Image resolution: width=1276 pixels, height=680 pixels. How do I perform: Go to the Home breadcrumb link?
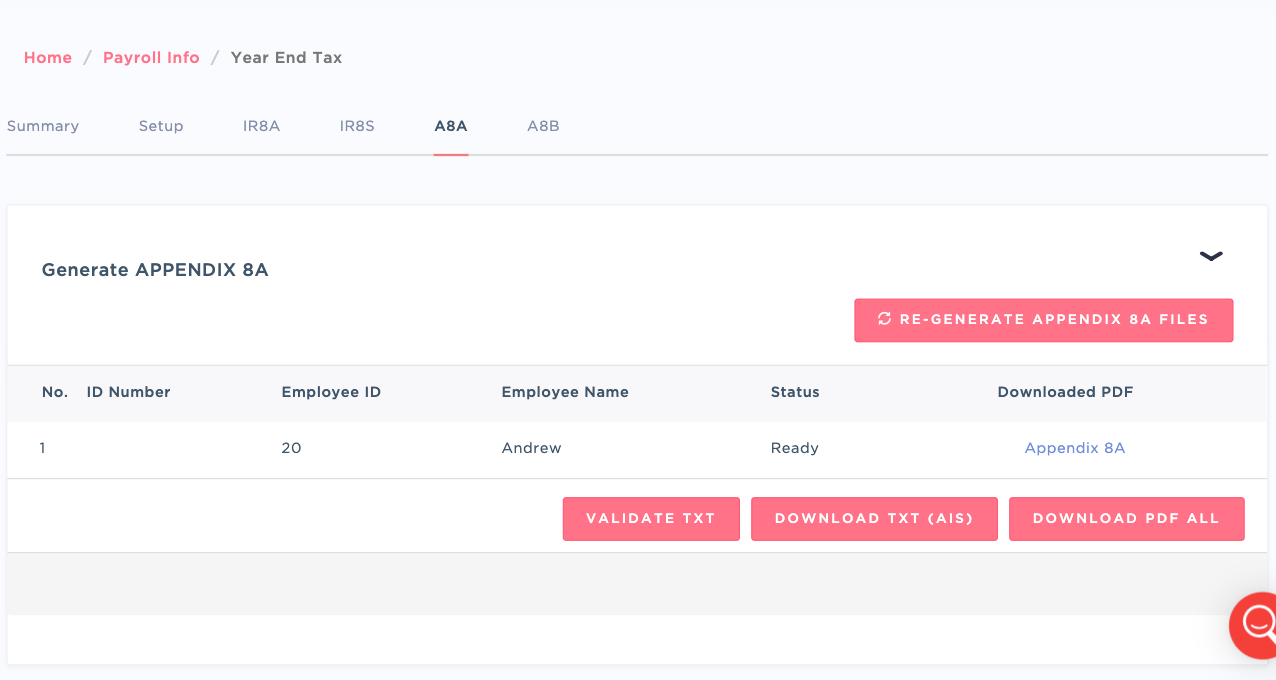[x=48, y=58]
